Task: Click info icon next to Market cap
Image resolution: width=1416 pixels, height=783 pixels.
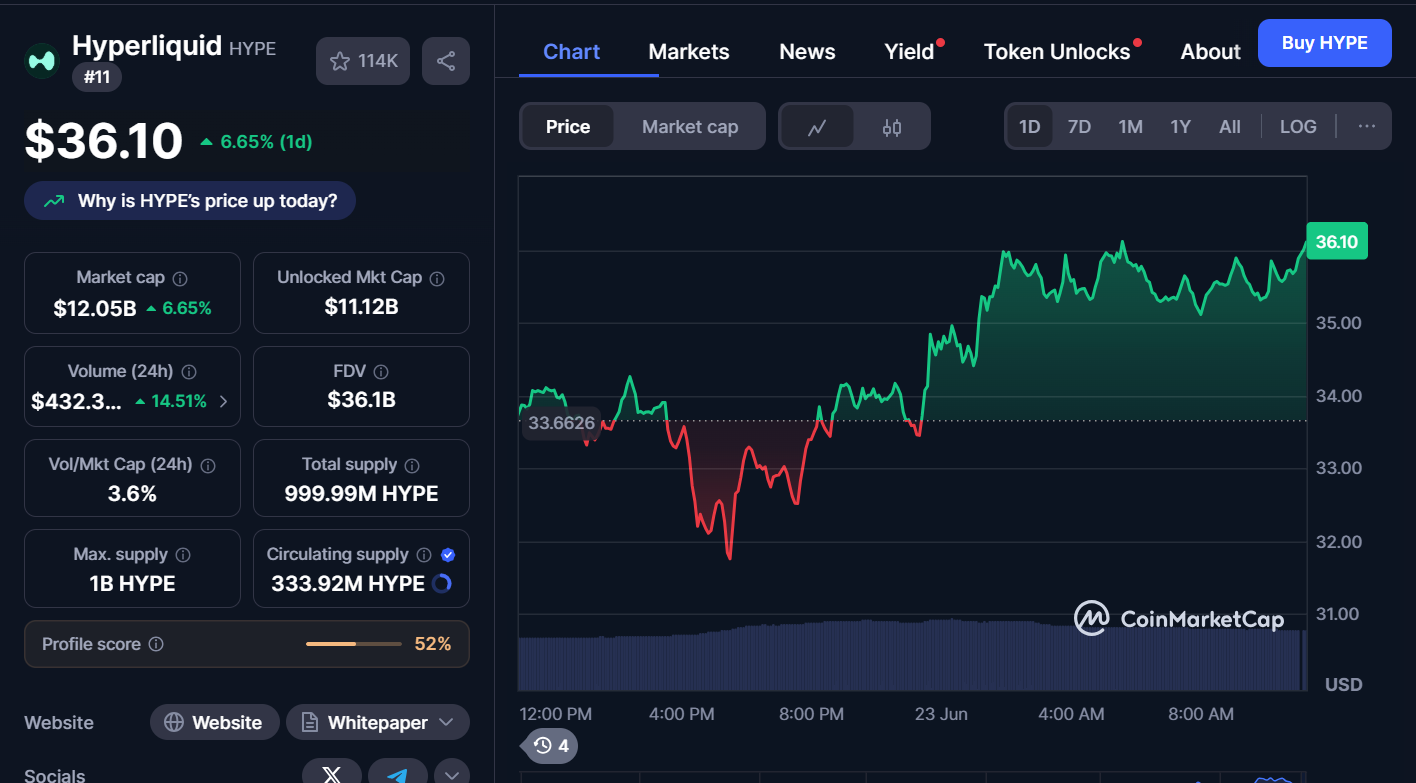Action: (180, 278)
